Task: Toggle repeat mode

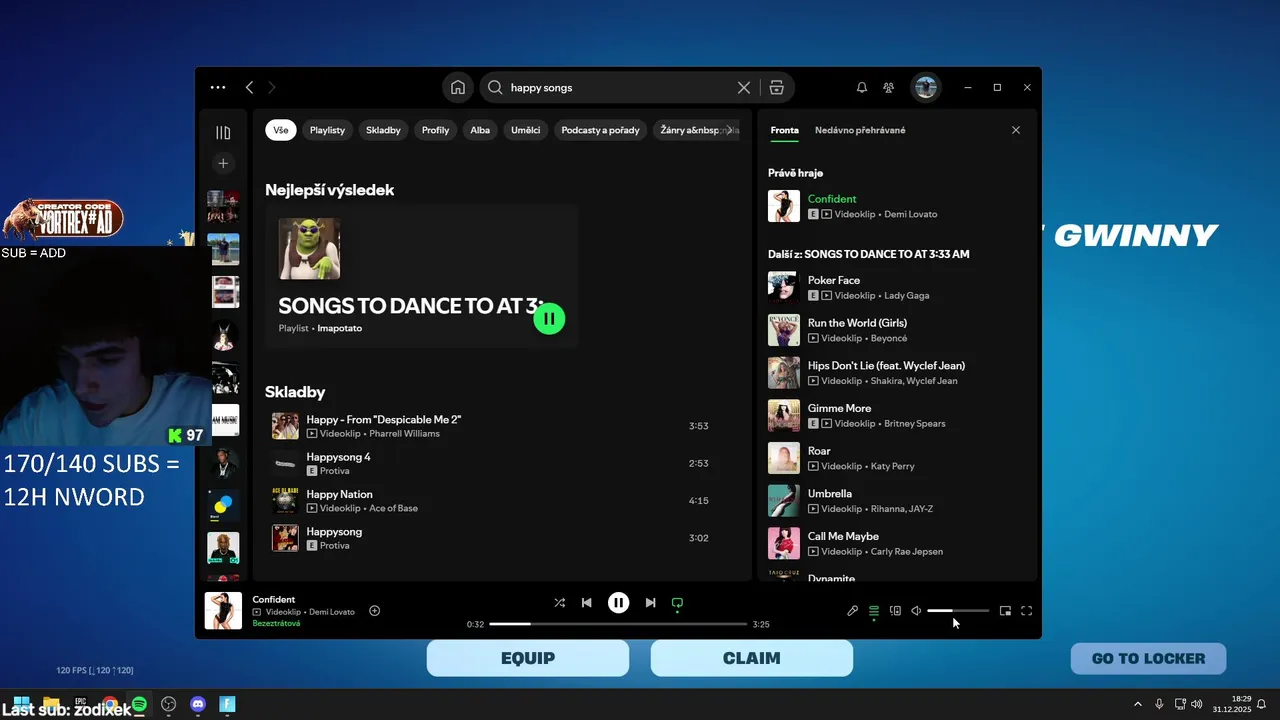Action: pyautogui.click(x=677, y=603)
